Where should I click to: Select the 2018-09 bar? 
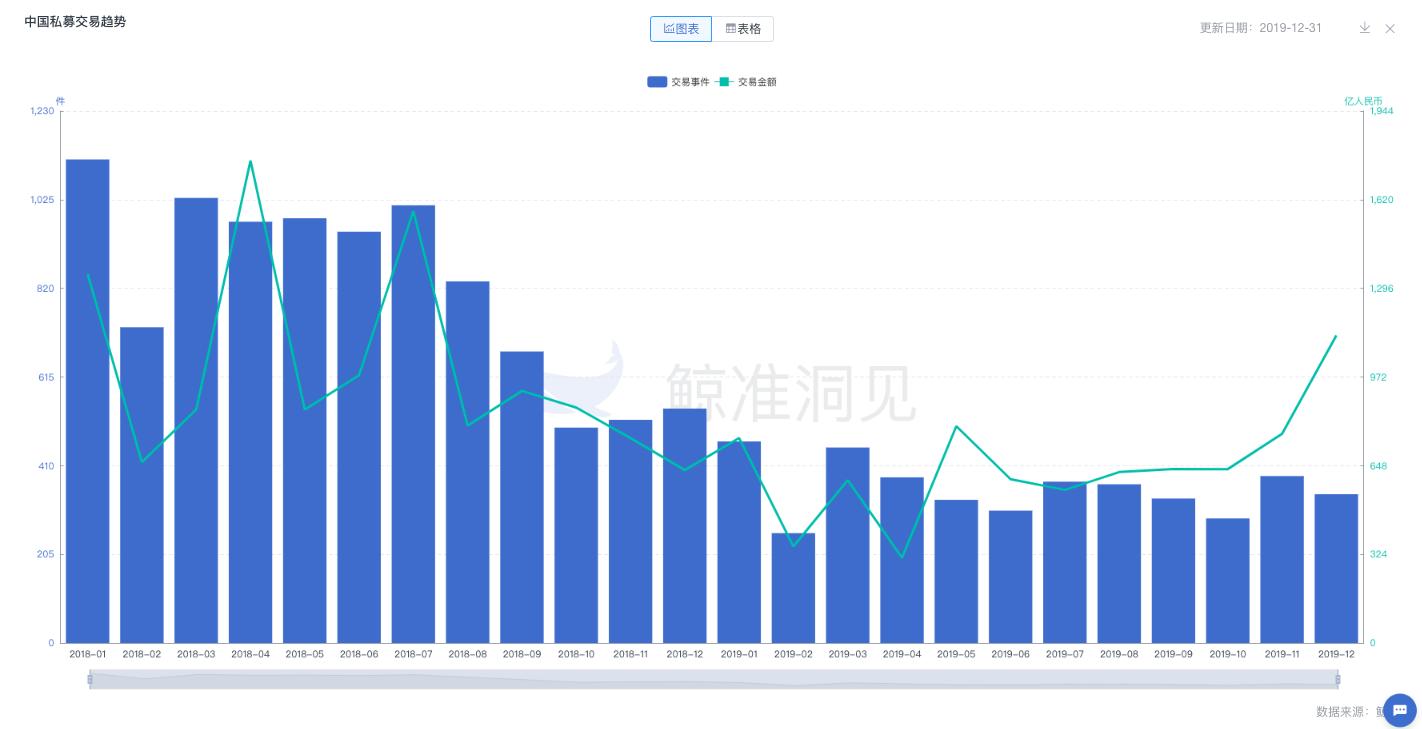point(522,497)
